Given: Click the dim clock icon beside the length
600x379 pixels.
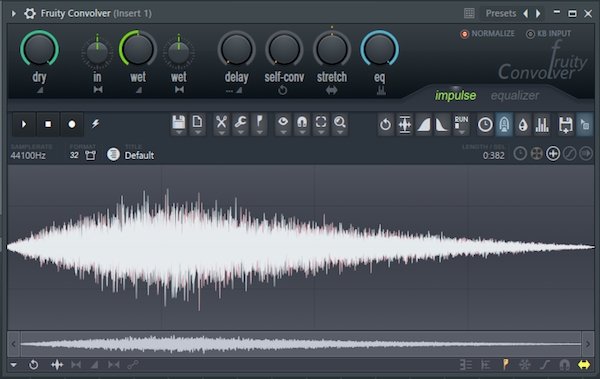Looking at the screenshot, I should [x=520, y=154].
